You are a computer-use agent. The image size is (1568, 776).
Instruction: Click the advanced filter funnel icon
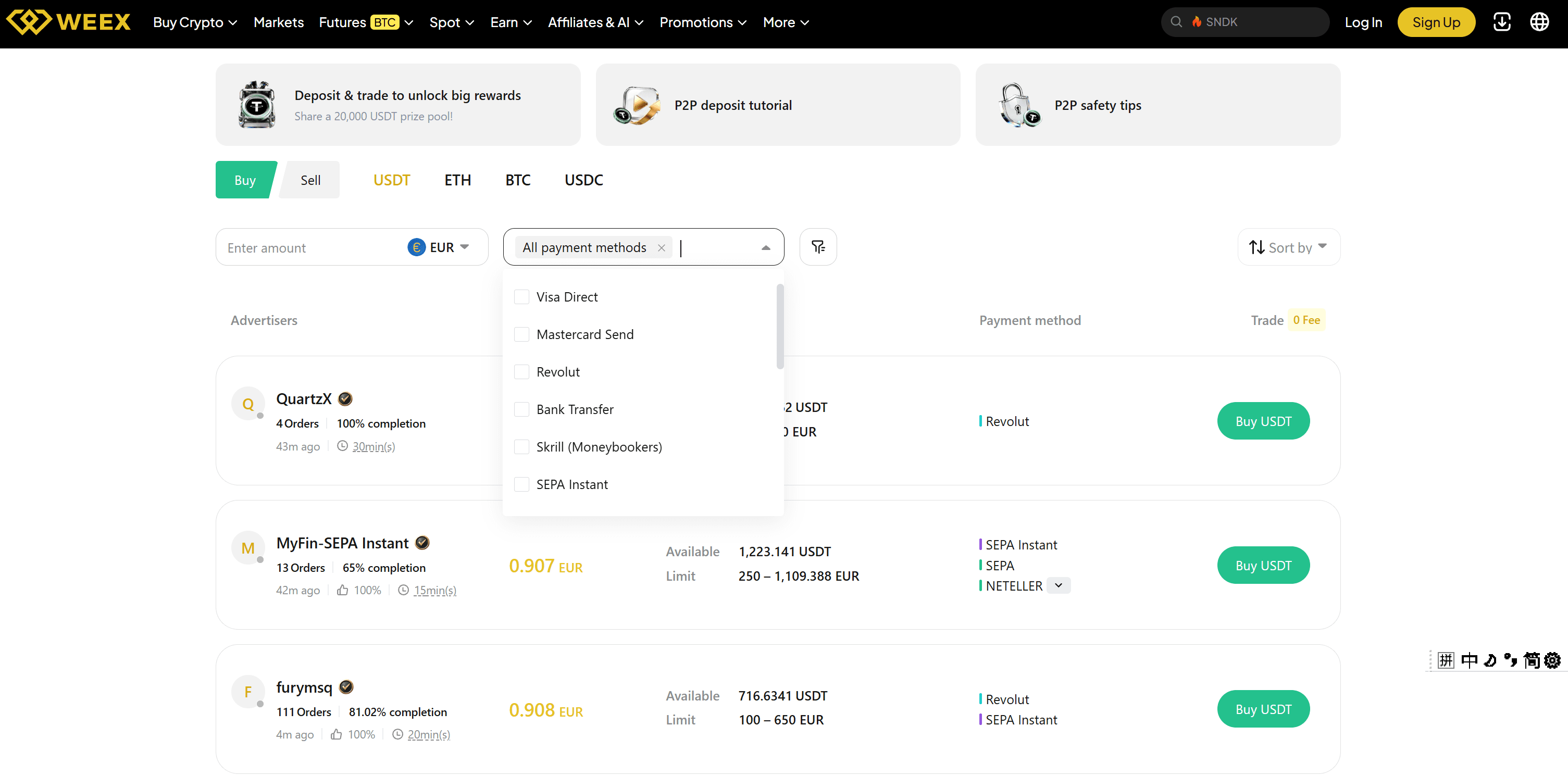tap(817, 246)
